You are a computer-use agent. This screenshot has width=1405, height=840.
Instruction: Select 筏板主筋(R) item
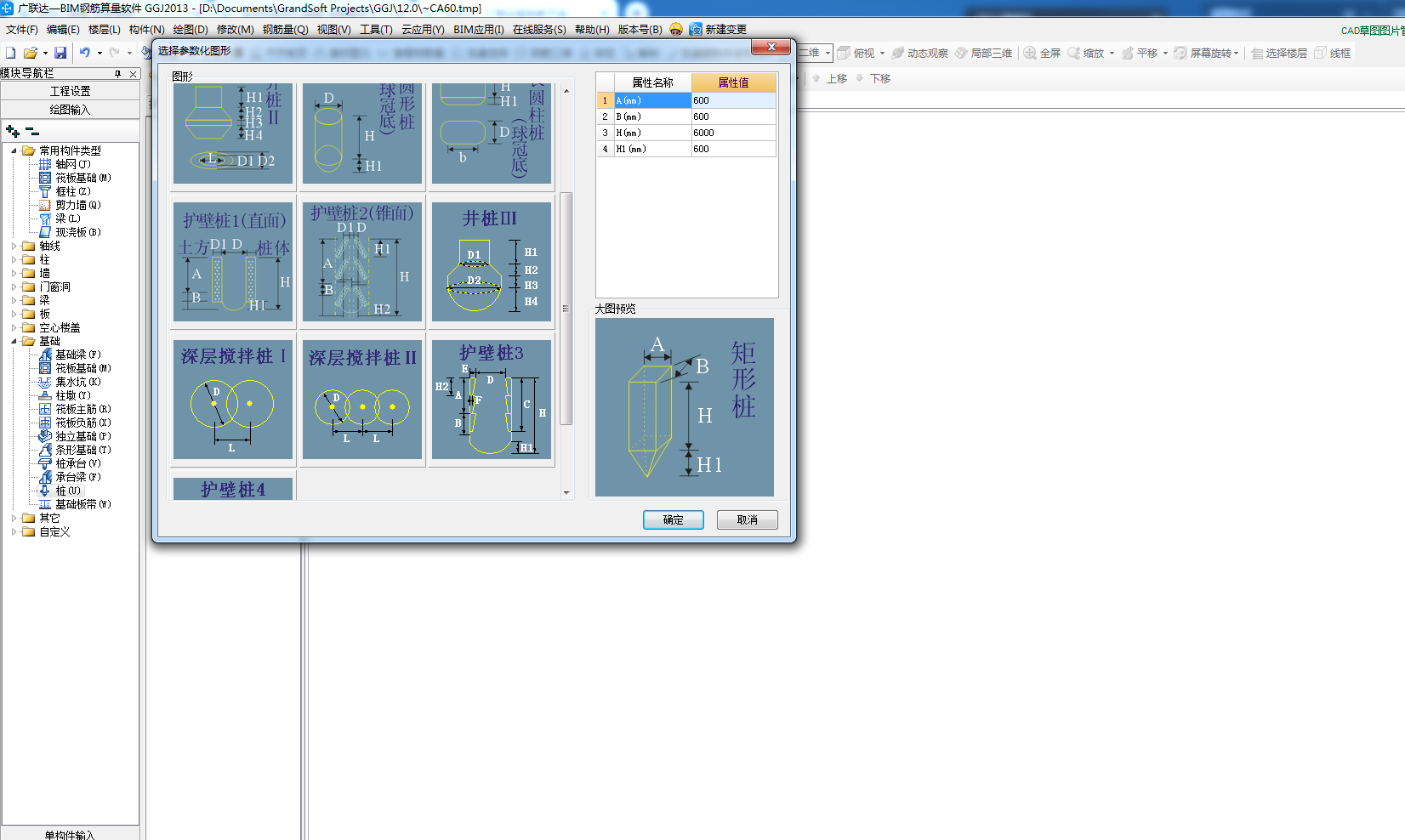pos(83,409)
